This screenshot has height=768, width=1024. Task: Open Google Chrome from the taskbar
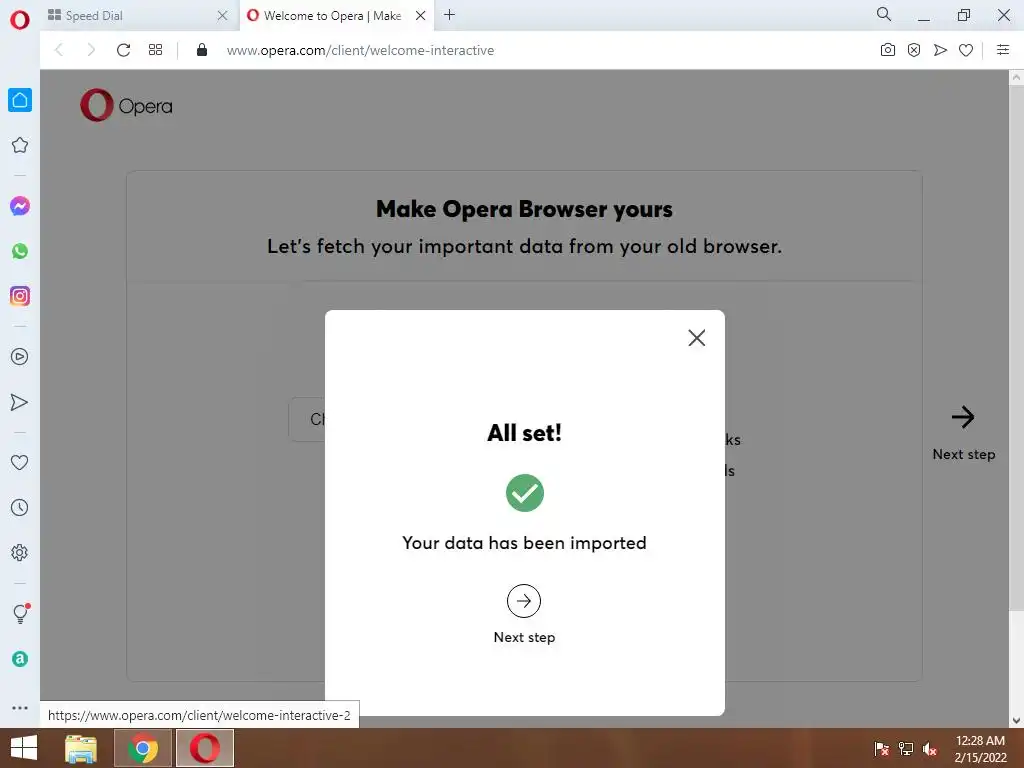tap(143, 748)
